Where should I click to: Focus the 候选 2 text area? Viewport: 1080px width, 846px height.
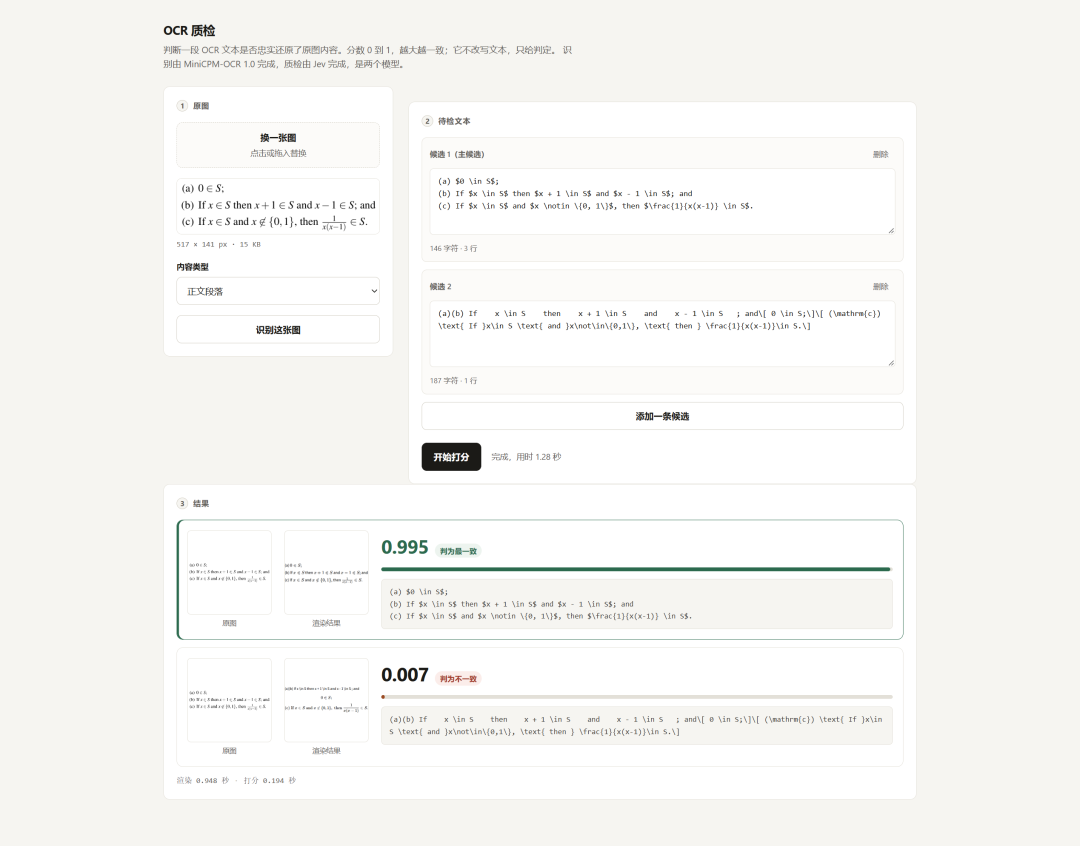click(x=662, y=333)
